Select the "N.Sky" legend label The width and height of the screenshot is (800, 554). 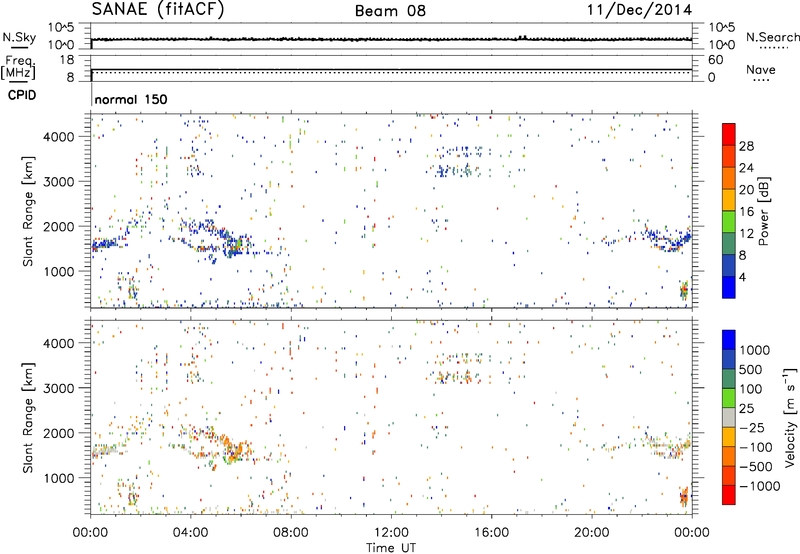(x=19, y=37)
